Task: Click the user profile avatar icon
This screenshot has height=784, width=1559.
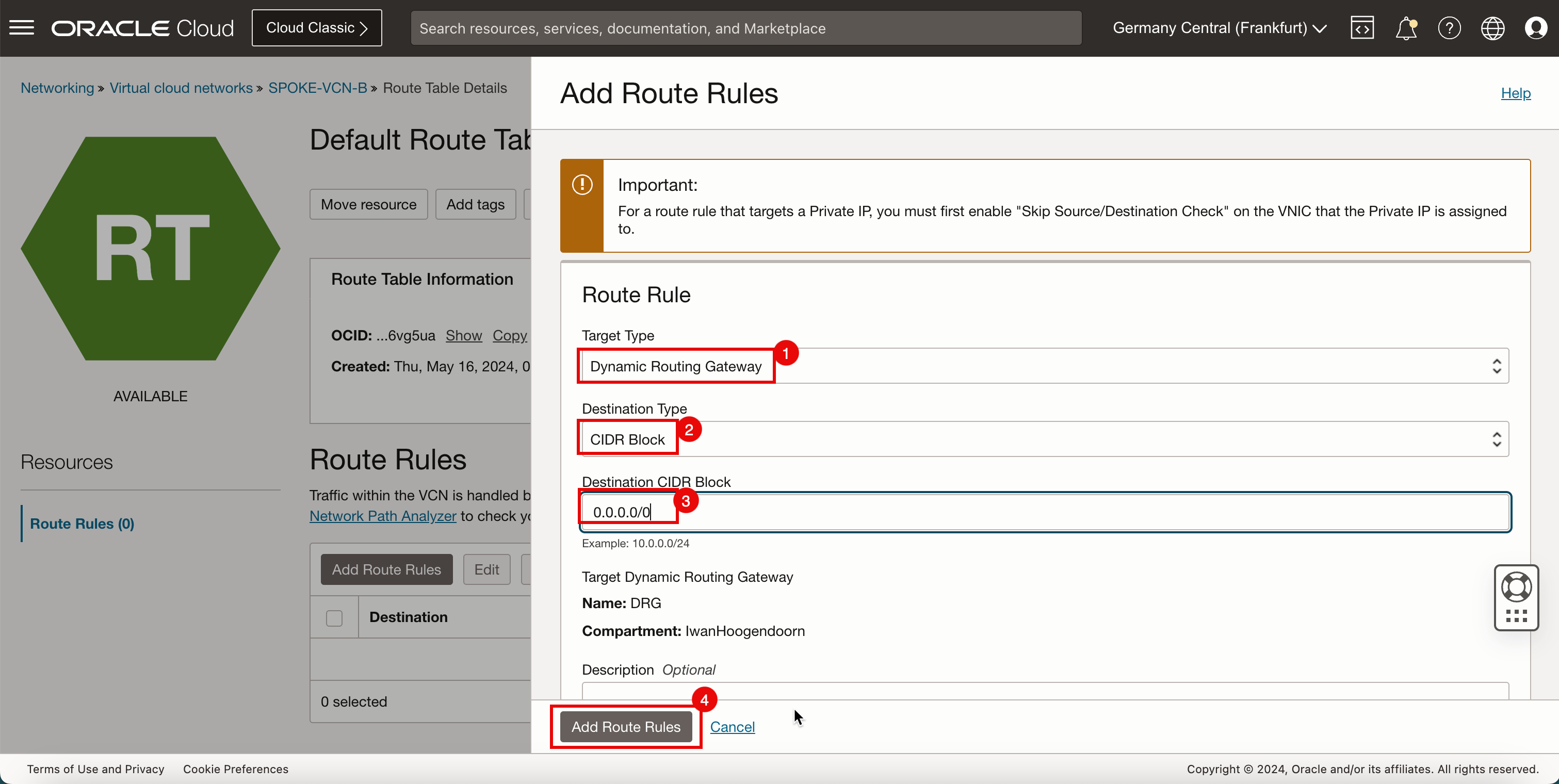Action: 1536,28
